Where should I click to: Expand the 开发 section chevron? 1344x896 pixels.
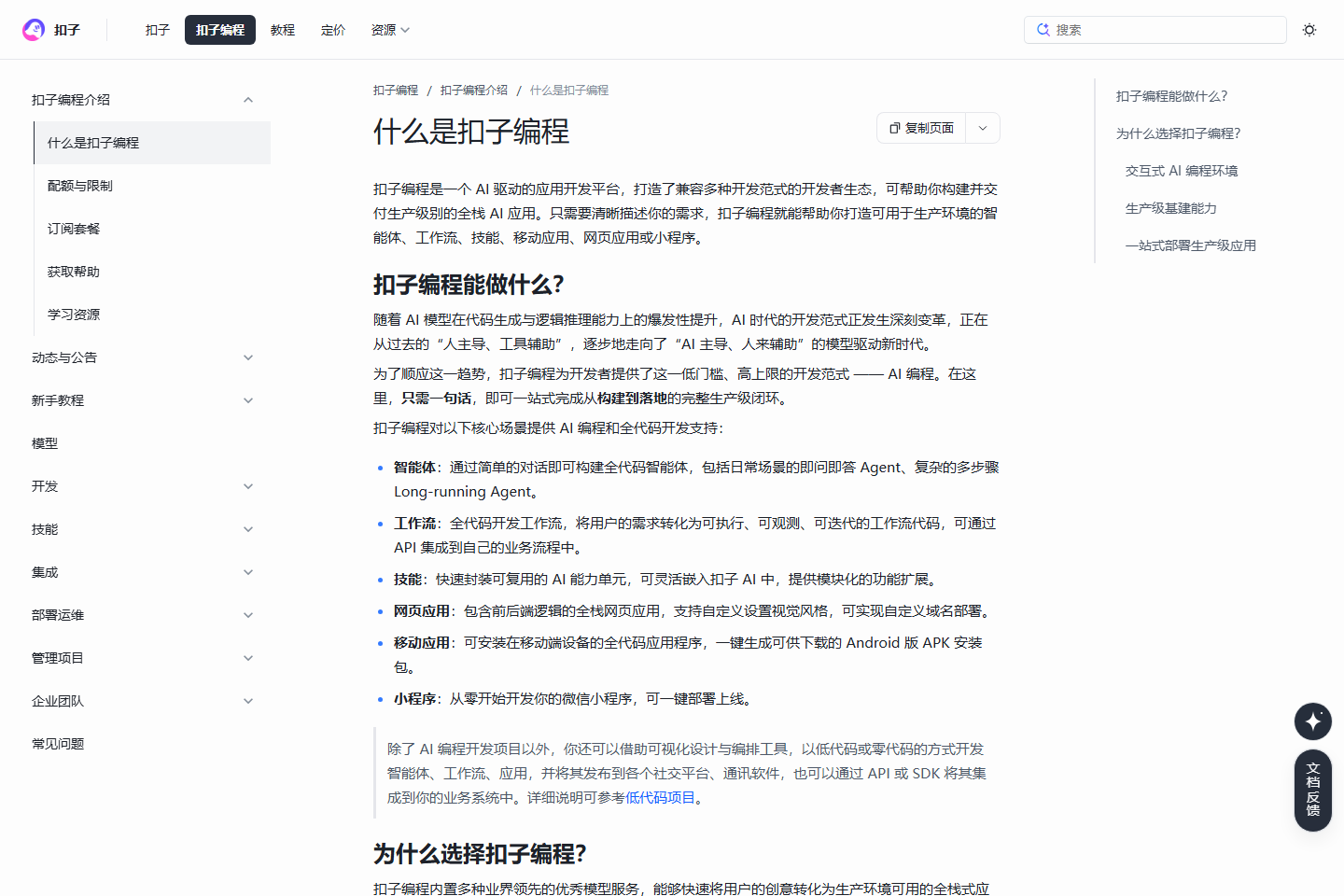coord(248,486)
